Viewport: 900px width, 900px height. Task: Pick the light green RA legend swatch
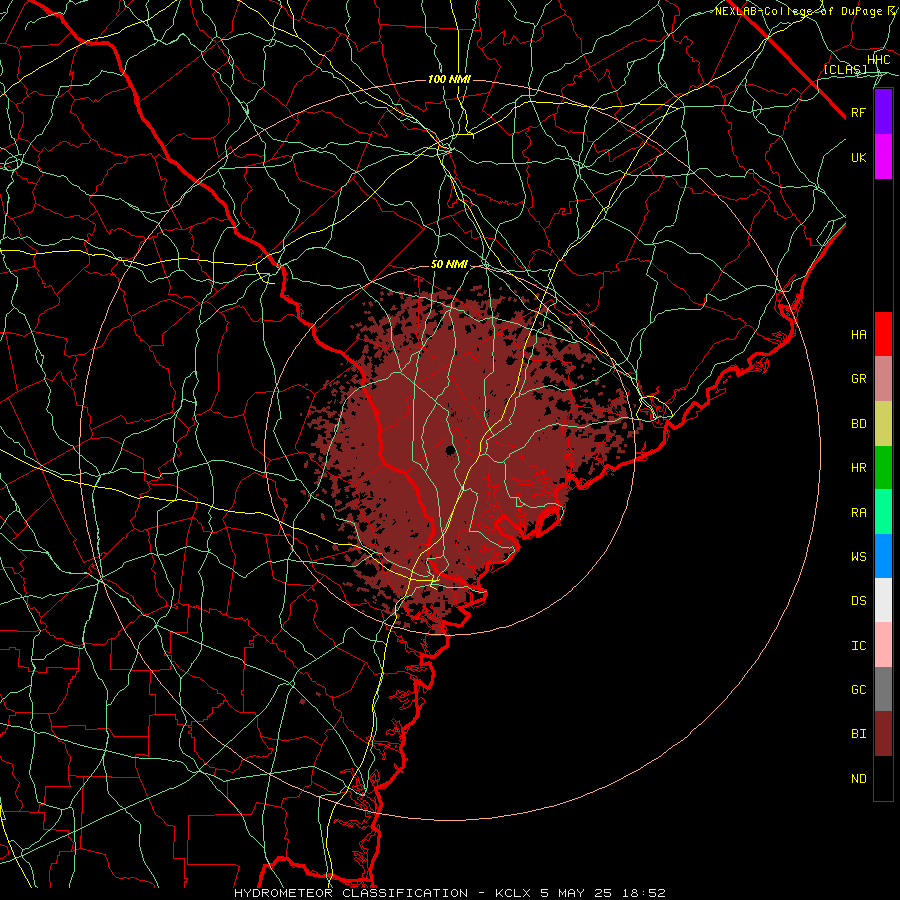point(883,512)
